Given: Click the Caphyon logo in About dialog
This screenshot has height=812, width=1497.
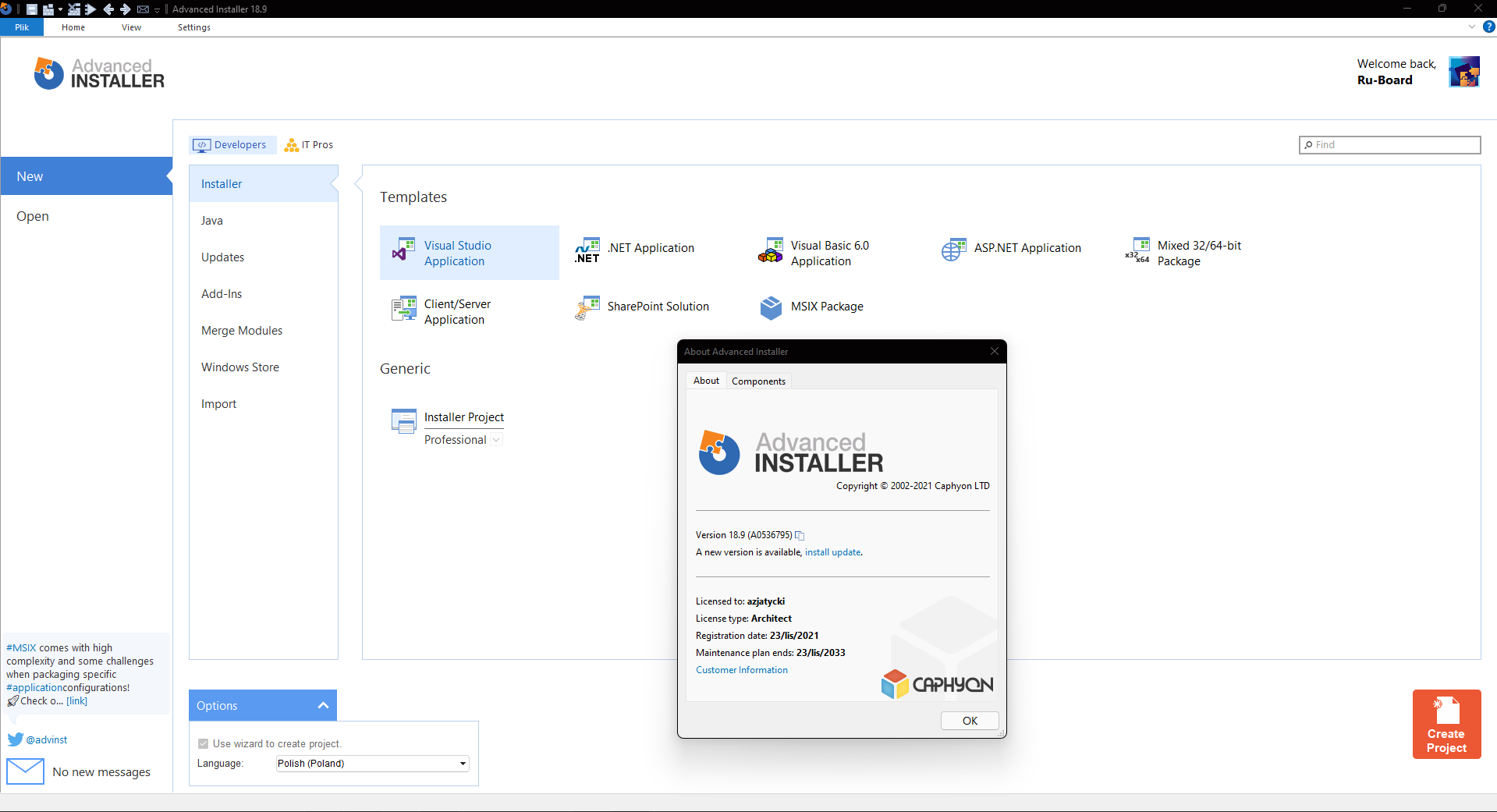Looking at the screenshot, I should pos(937,684).
